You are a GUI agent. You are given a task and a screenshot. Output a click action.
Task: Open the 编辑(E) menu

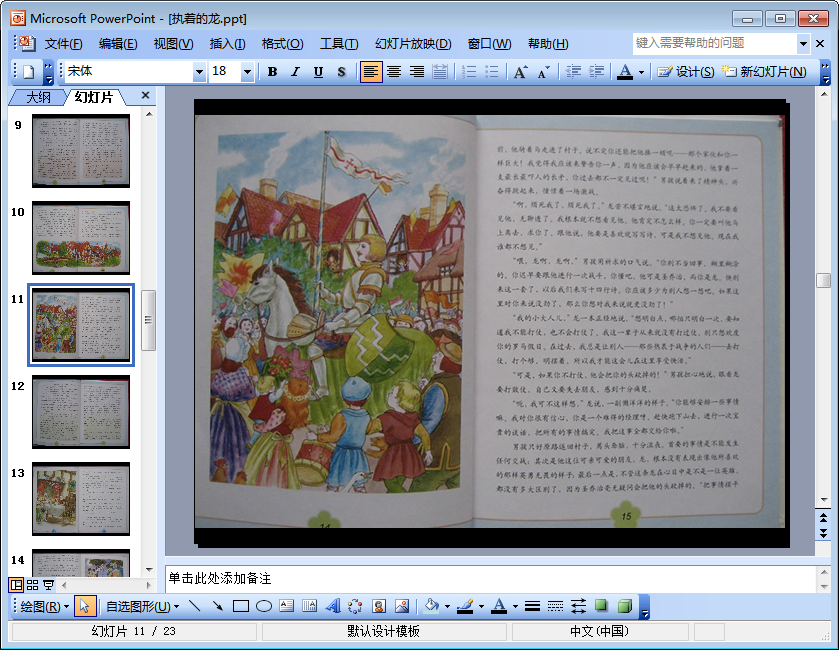click(118, 44)
